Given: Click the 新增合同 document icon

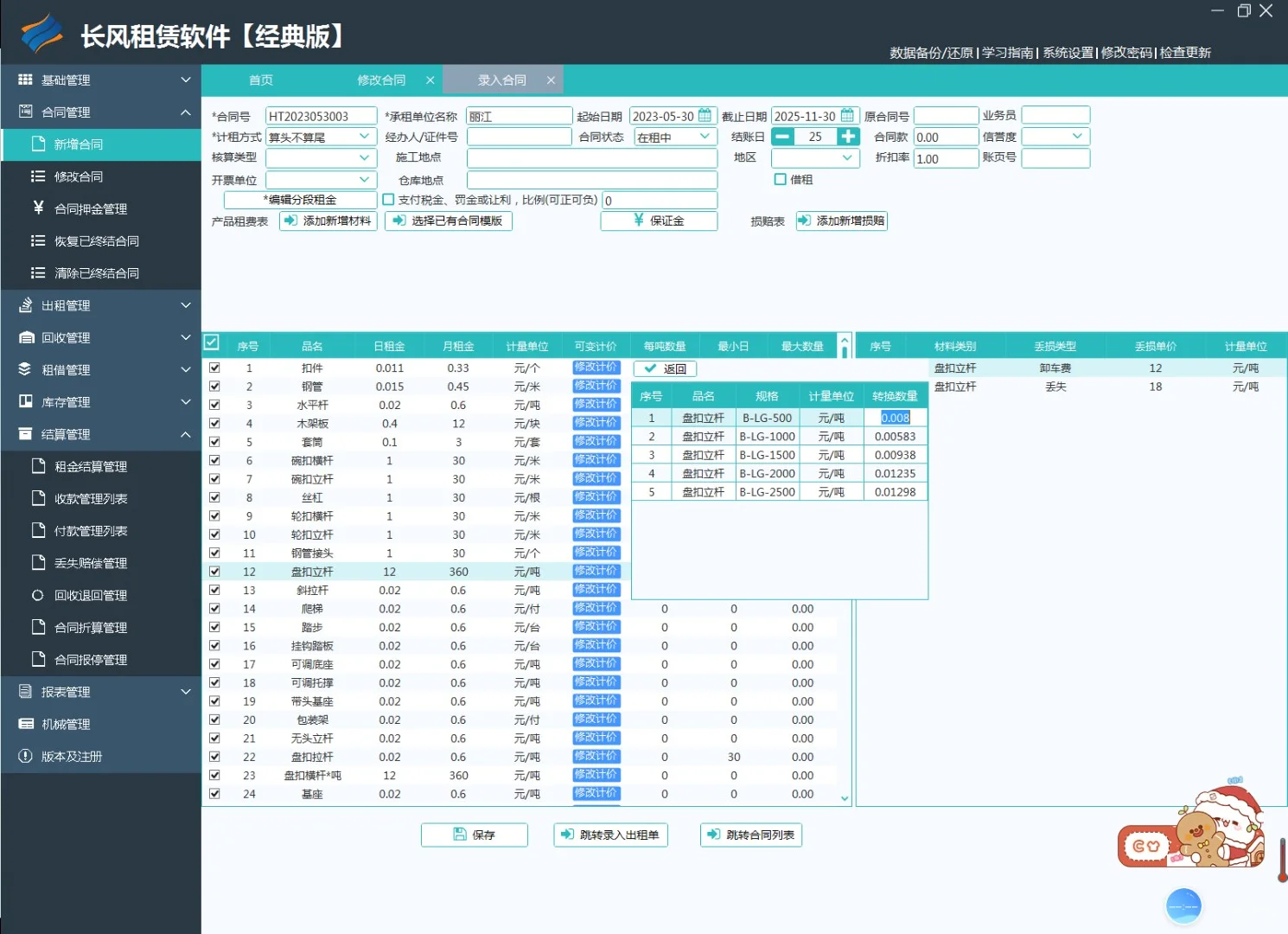Looking at the screenshot, I should click(x=38, y=144).
